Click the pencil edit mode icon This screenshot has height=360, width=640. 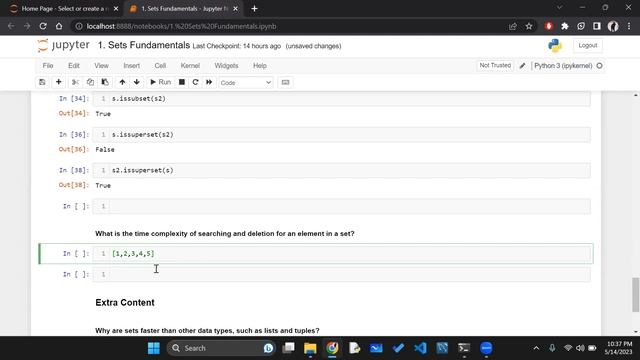(522, 66)
